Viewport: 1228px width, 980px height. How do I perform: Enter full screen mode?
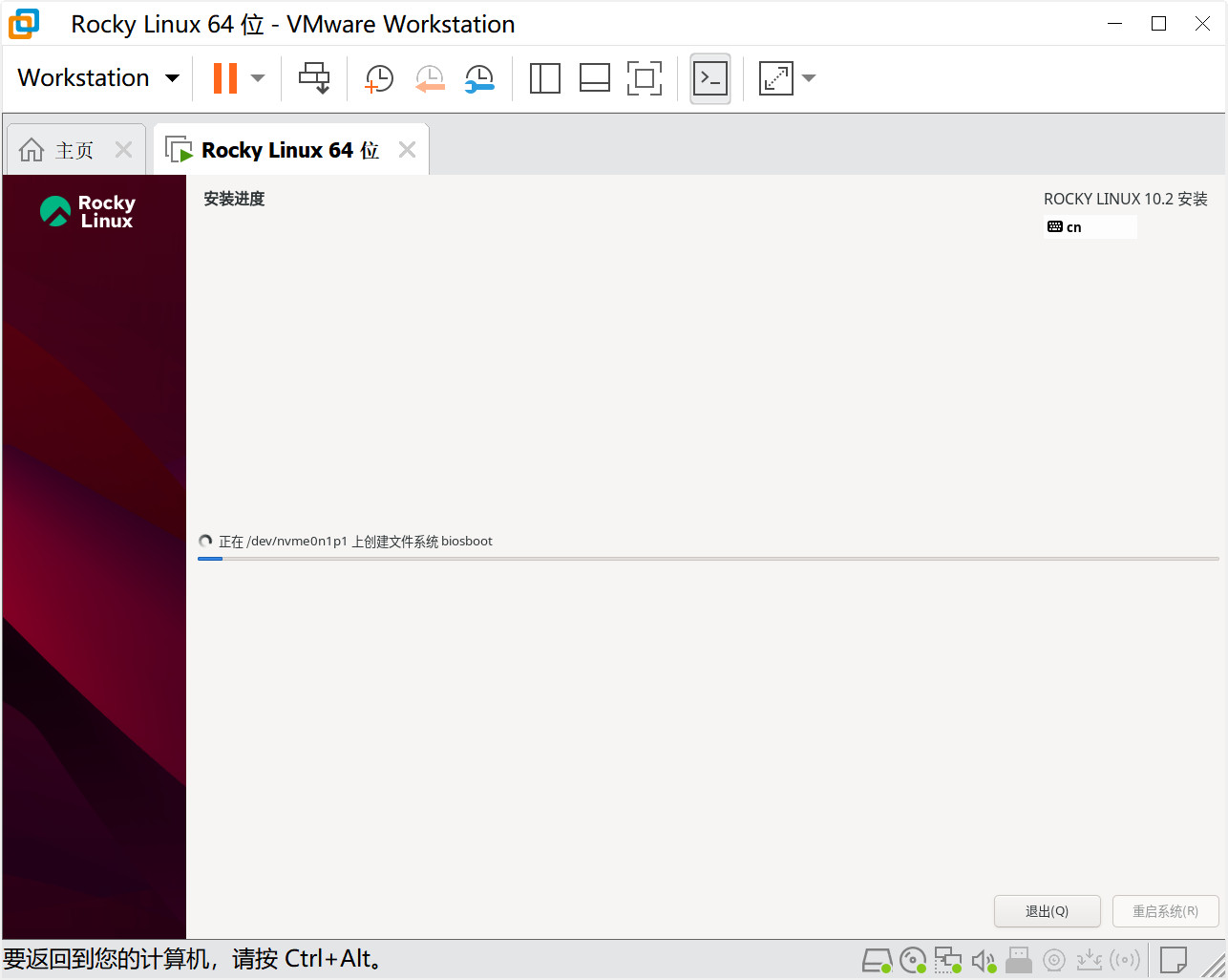645,78
